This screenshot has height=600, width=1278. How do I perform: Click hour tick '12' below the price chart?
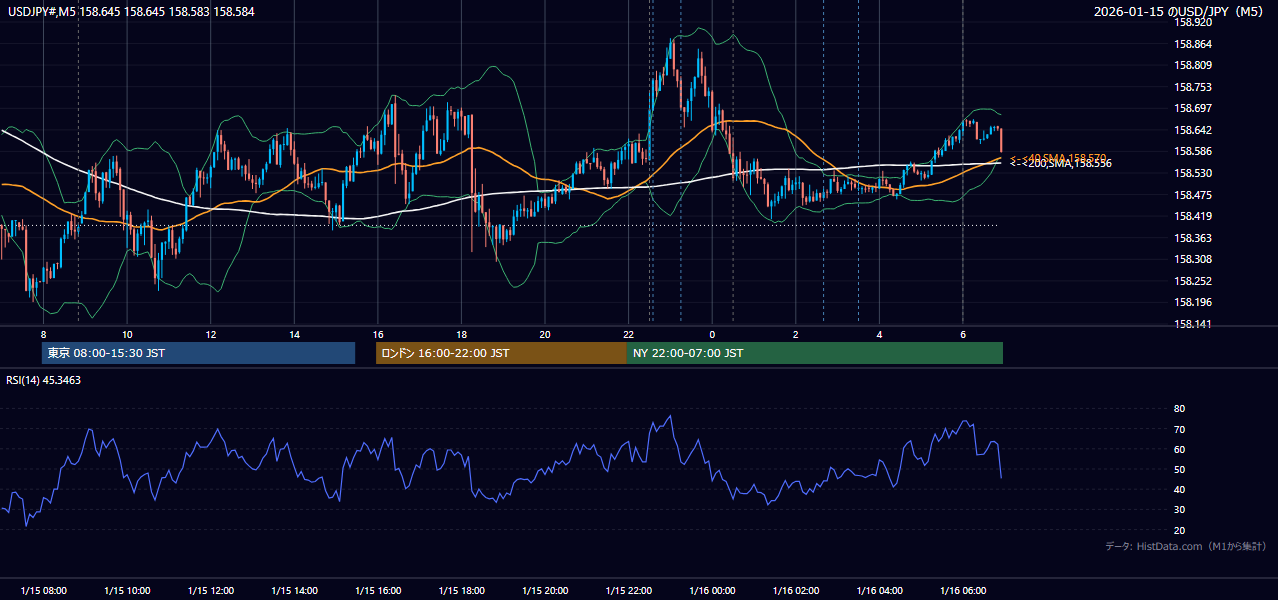pos(210,334)
